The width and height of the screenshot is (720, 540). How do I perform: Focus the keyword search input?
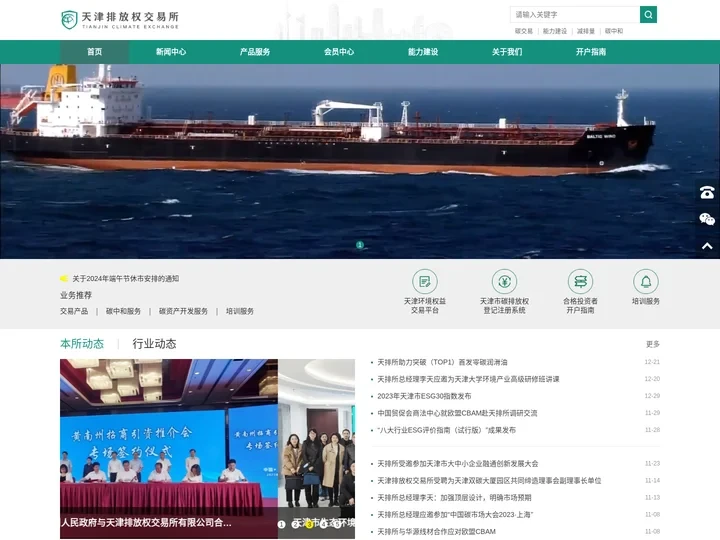click(x=575, y=15)
